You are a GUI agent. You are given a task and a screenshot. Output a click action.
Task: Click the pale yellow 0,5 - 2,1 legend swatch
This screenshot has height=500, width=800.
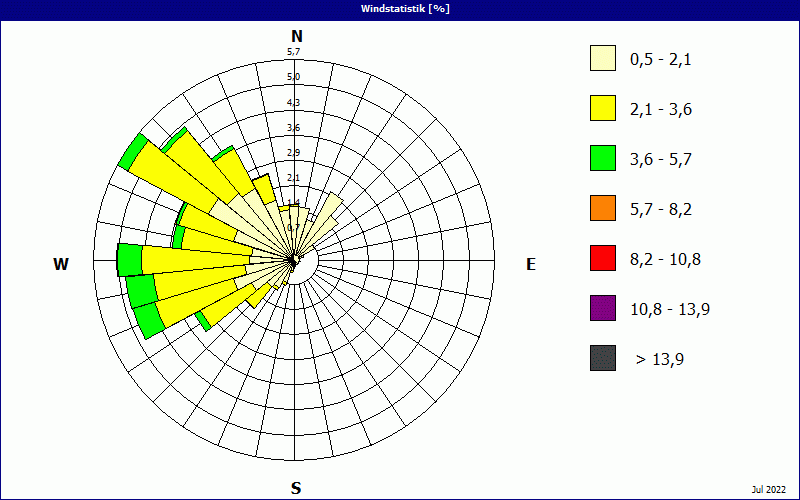pos(603,59)
